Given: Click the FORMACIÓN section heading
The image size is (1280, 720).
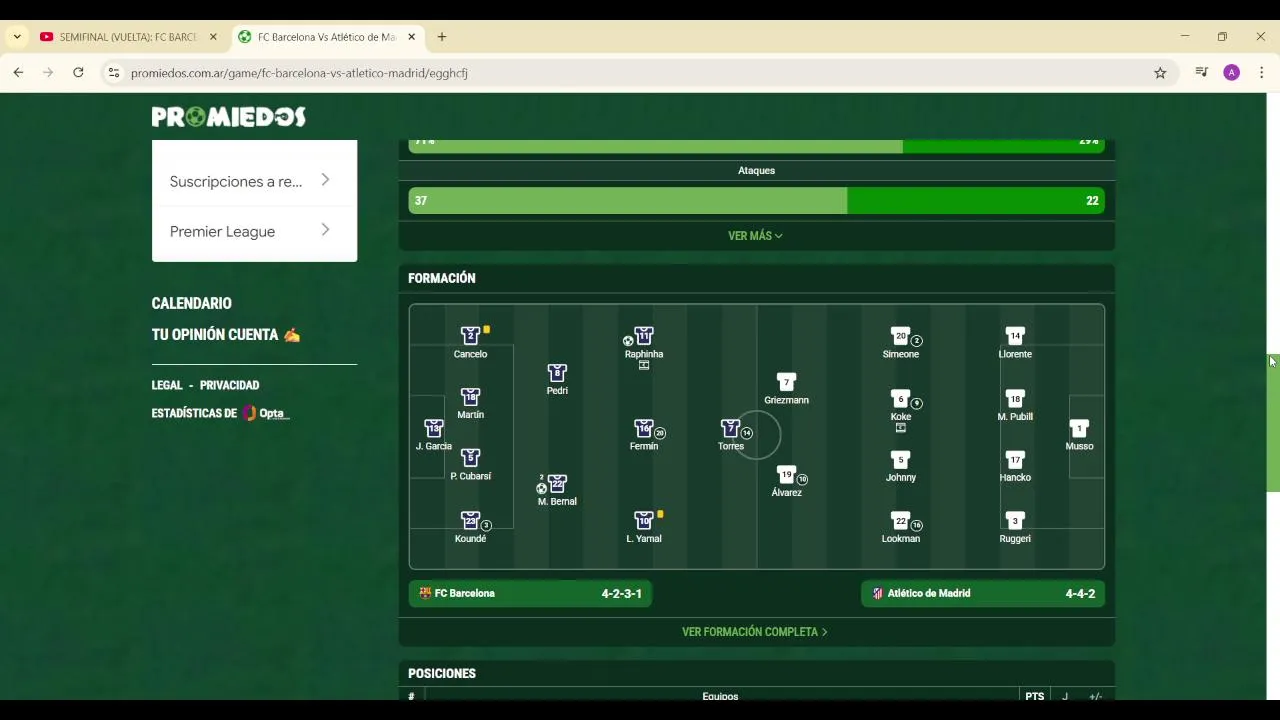Looking at the screenshot, I should 442,278.
